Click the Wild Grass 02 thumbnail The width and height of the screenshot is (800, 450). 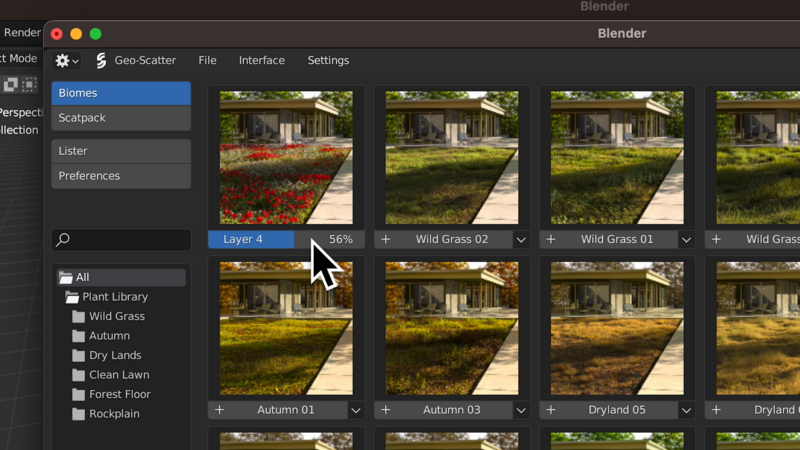[x=452, y=158]
